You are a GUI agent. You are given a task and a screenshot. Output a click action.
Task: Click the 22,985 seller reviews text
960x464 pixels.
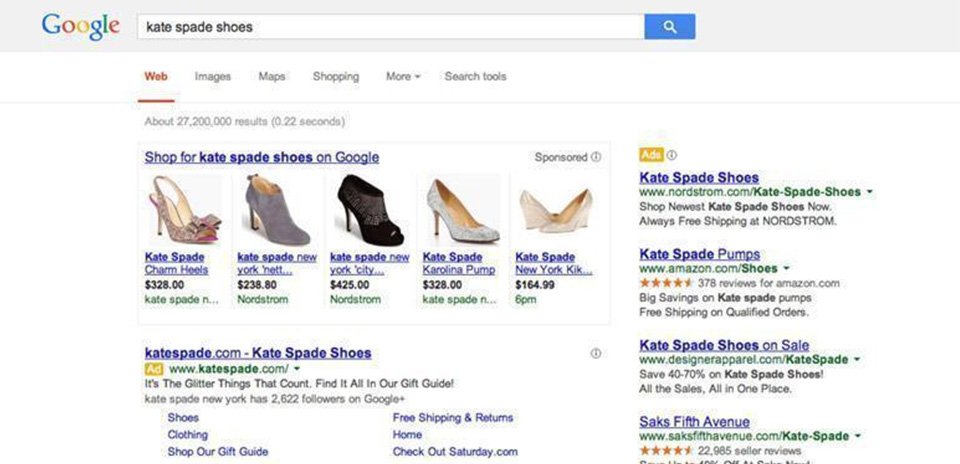click(749, 451)
